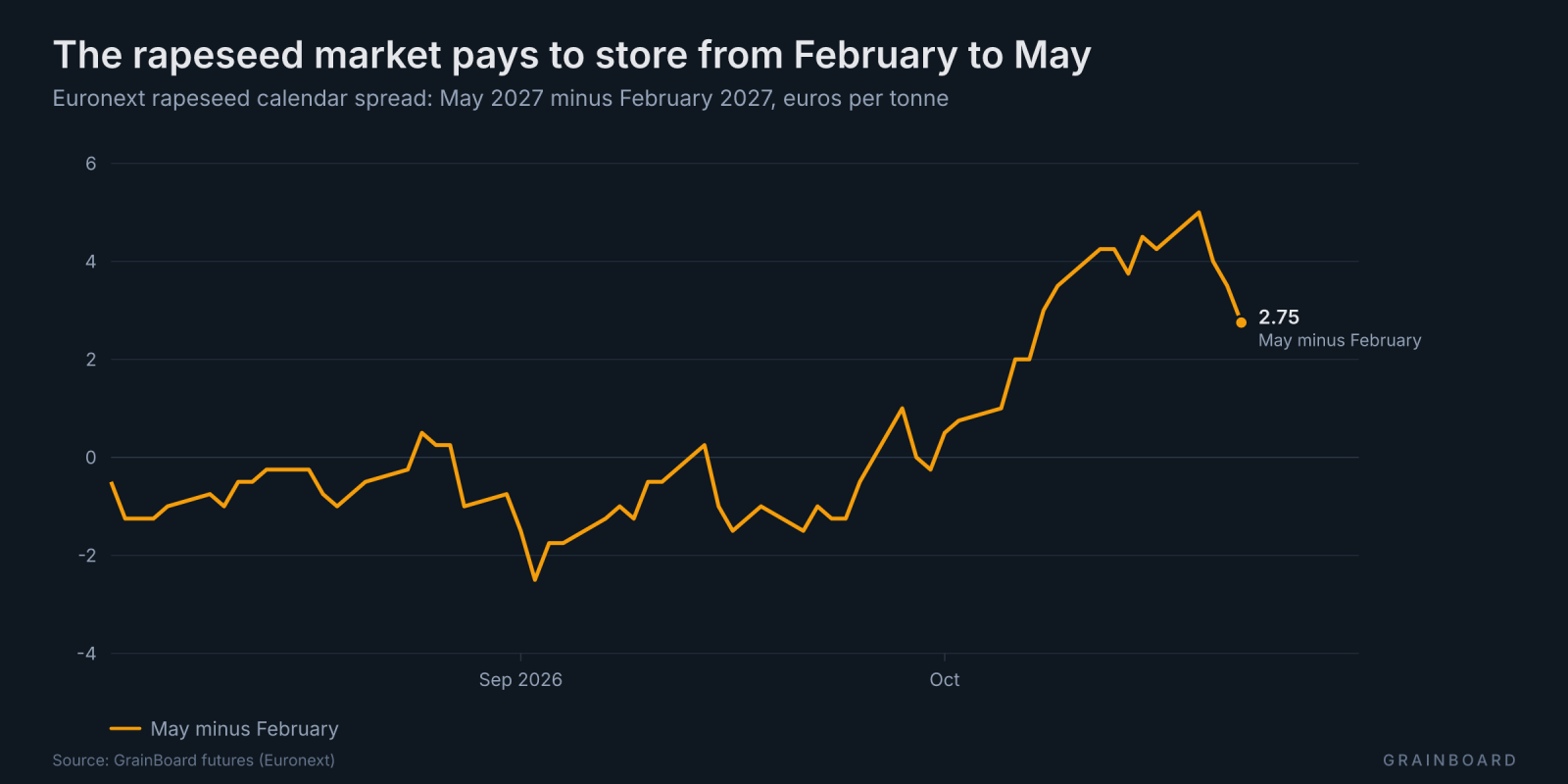The width and height of the screenshot is (1568, 784).
Task: Click the orange legend line swatch
Action: click(125, 729)
